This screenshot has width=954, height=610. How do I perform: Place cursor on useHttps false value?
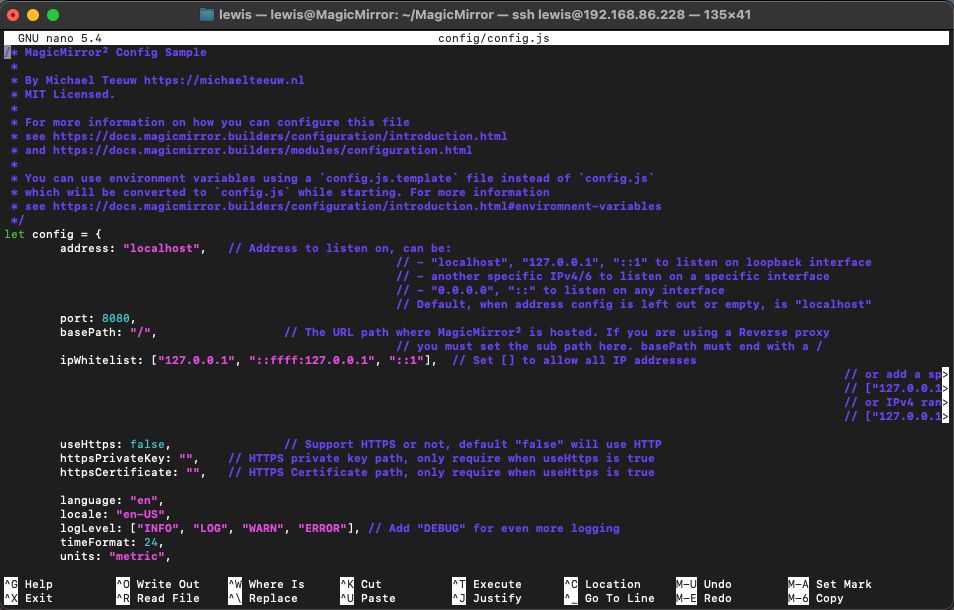(x=150, y=444)
